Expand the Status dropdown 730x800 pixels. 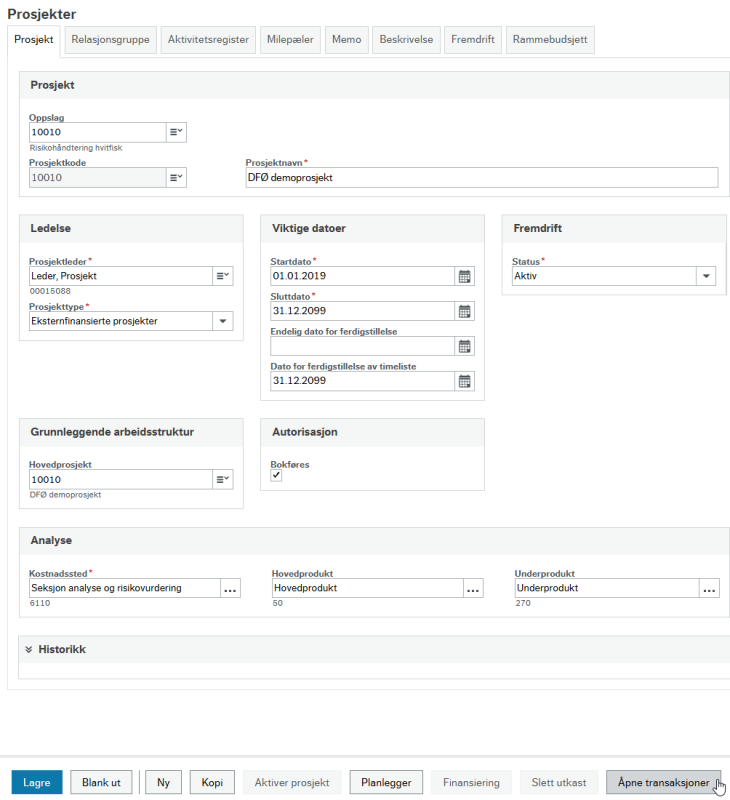[x=706, y=276]
